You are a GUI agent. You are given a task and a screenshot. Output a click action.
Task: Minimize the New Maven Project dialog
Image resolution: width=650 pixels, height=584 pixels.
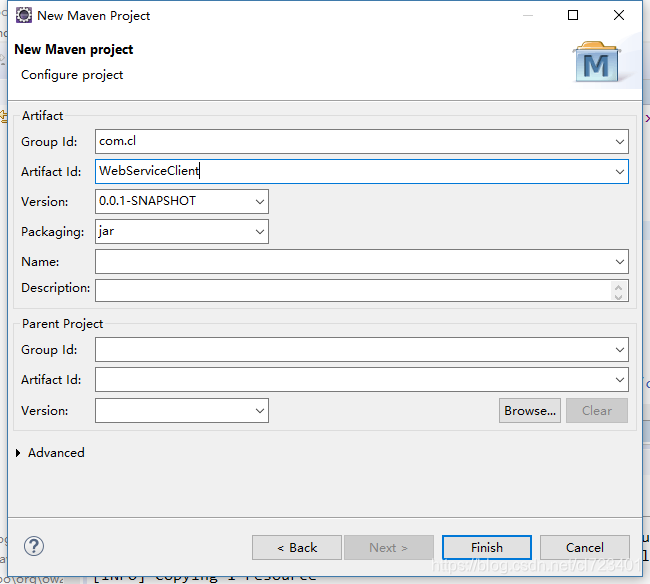point(528,15)
